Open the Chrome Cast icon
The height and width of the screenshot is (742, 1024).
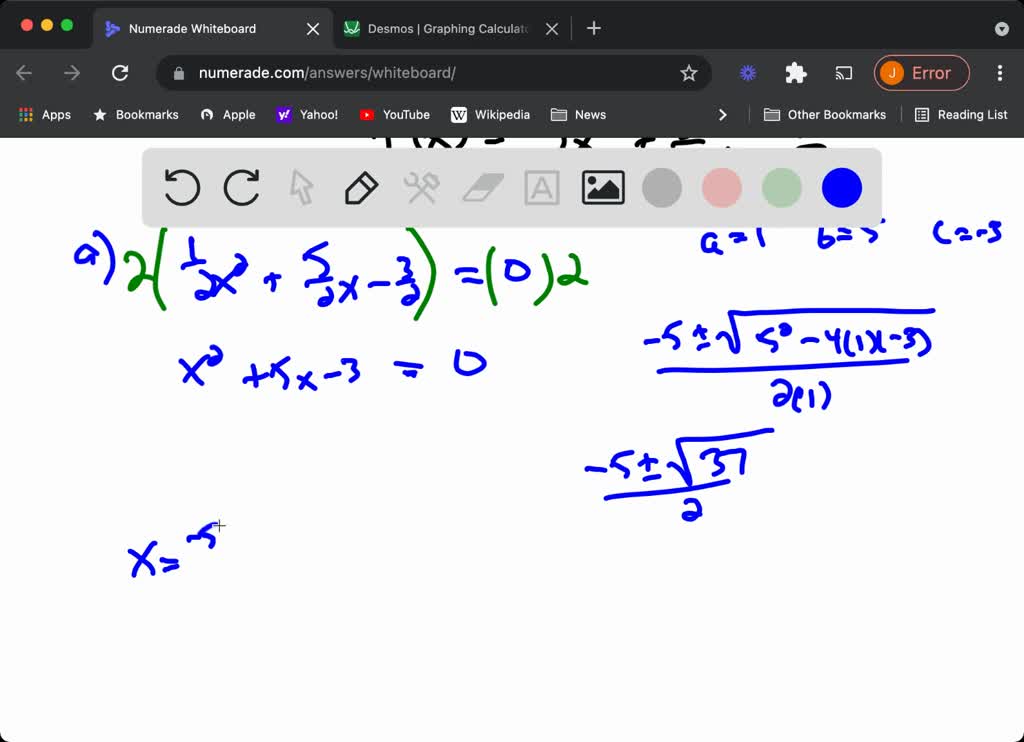pos(843,72)
